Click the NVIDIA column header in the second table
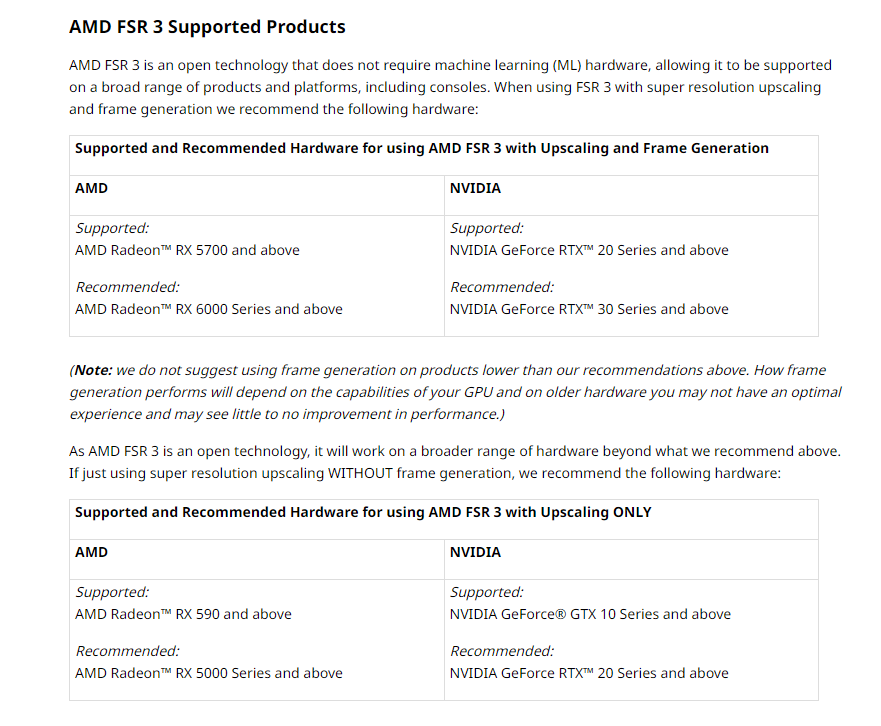 (475, 552)
